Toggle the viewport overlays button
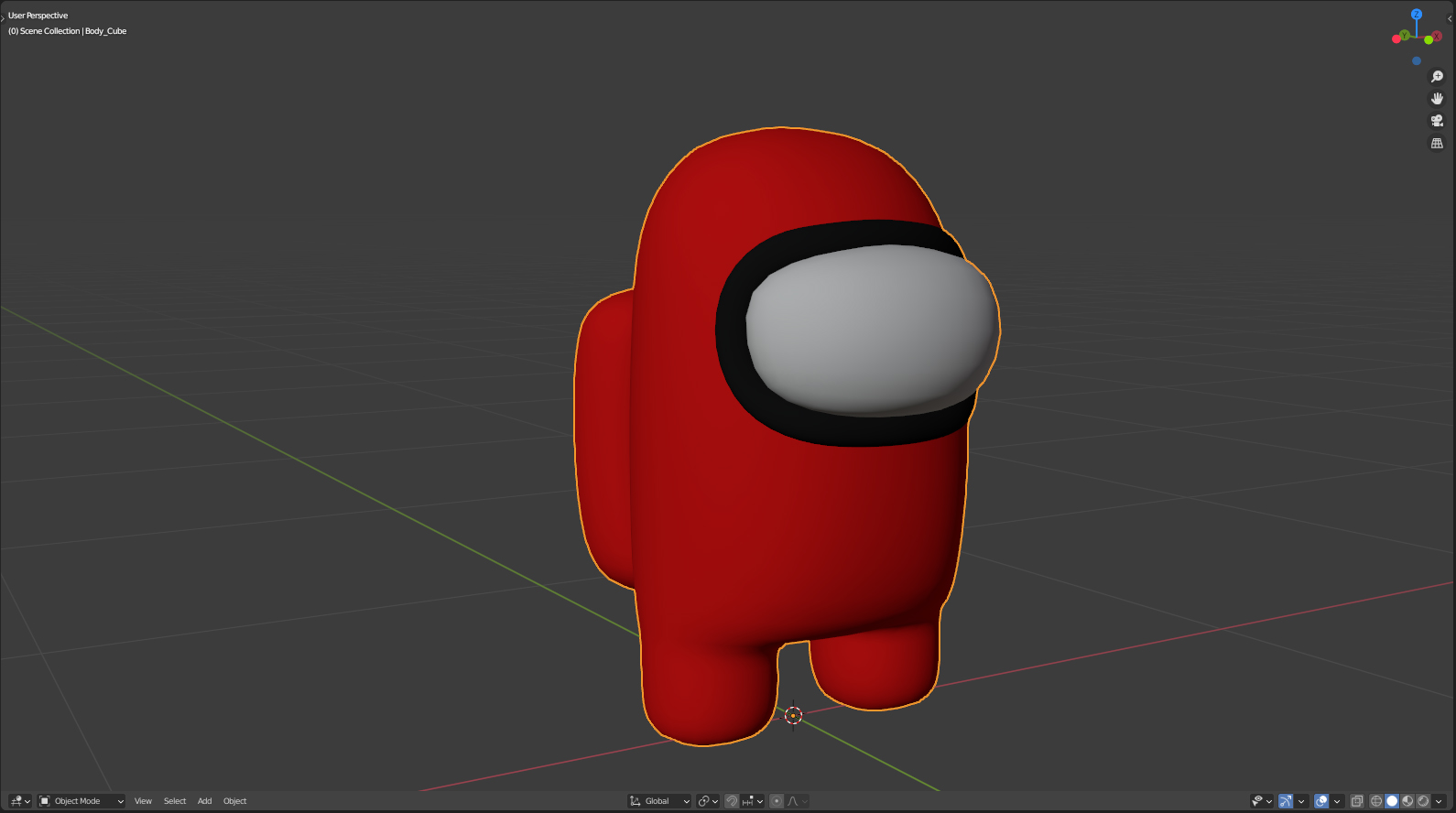 (1321, 801)
